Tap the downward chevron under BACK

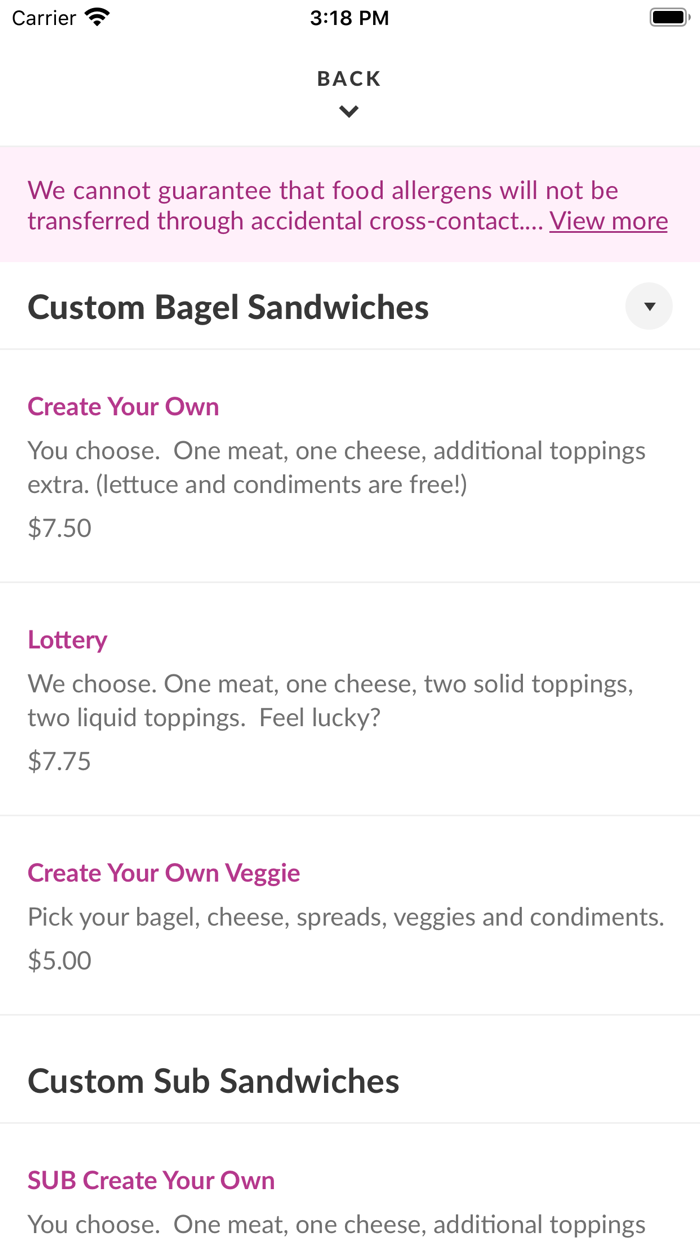(x=348, y=110)
